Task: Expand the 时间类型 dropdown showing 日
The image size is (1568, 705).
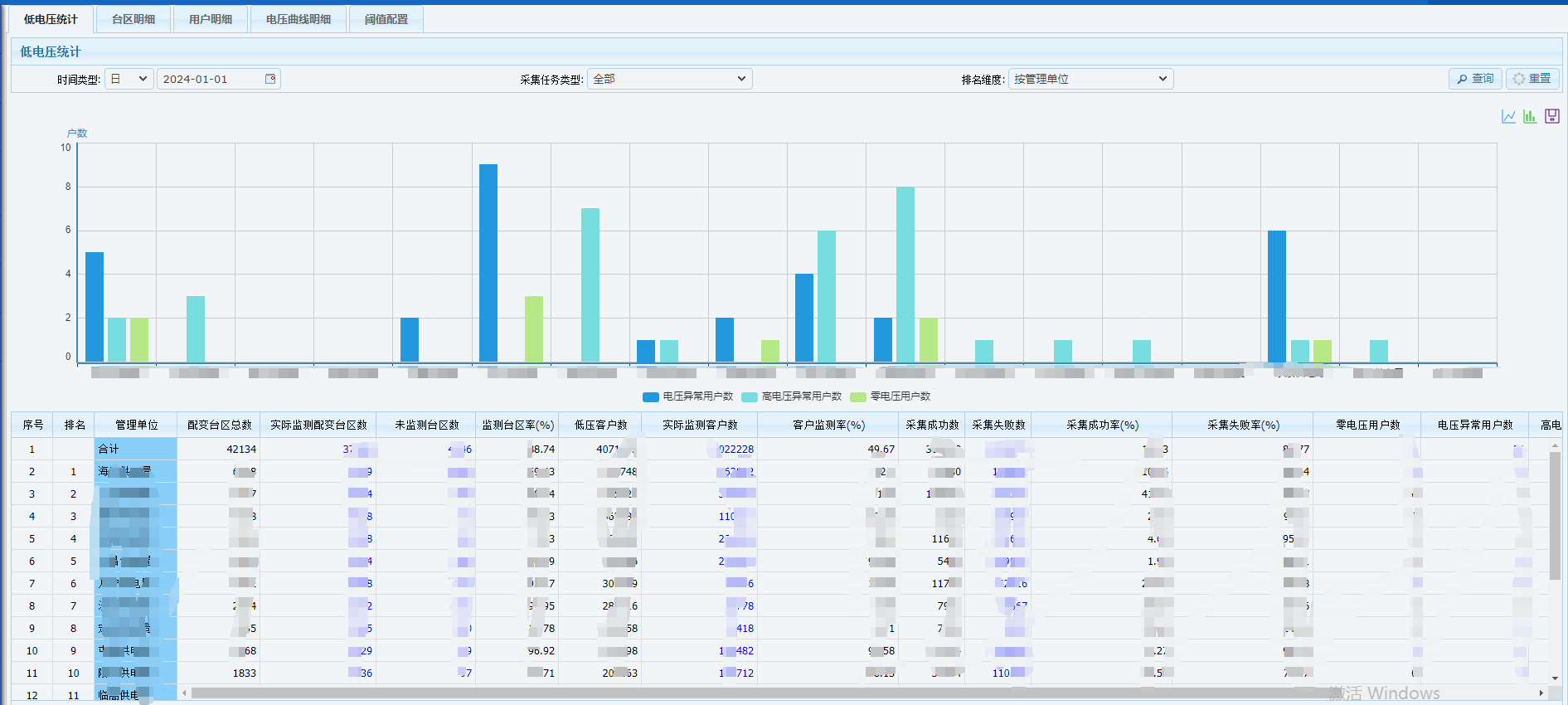Action: click(x=129, y=79)
